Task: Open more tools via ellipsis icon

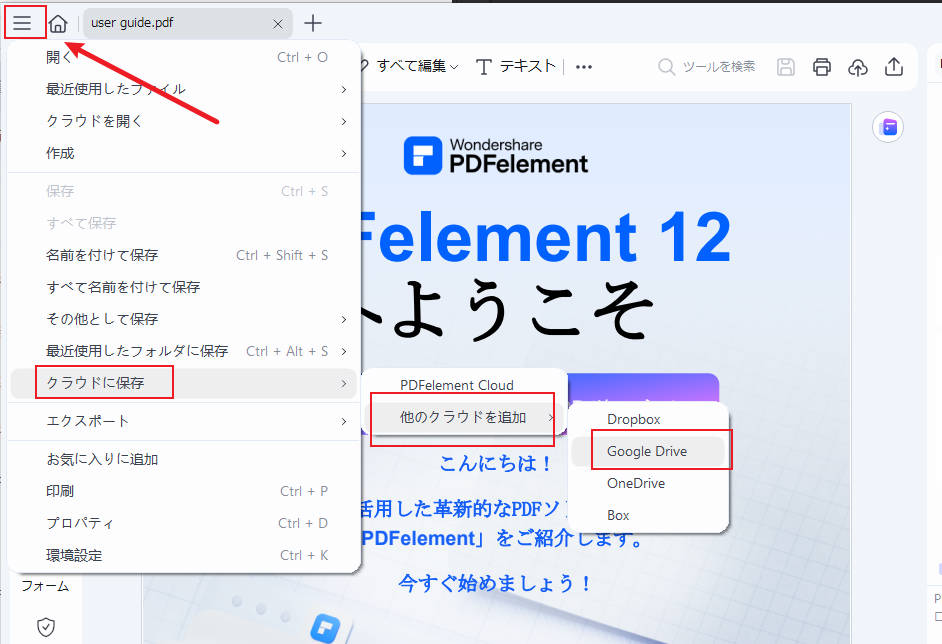Action: click(x=583, y=67)
